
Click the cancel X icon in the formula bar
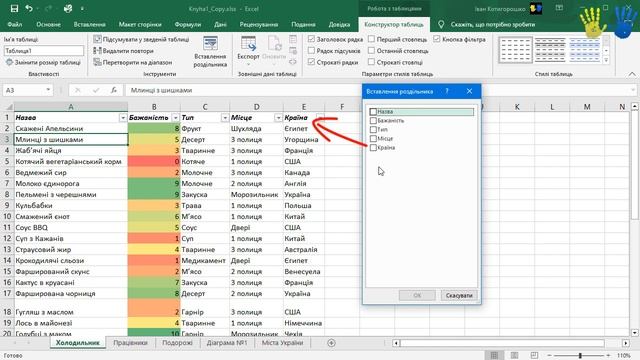(x=78, y=90)
